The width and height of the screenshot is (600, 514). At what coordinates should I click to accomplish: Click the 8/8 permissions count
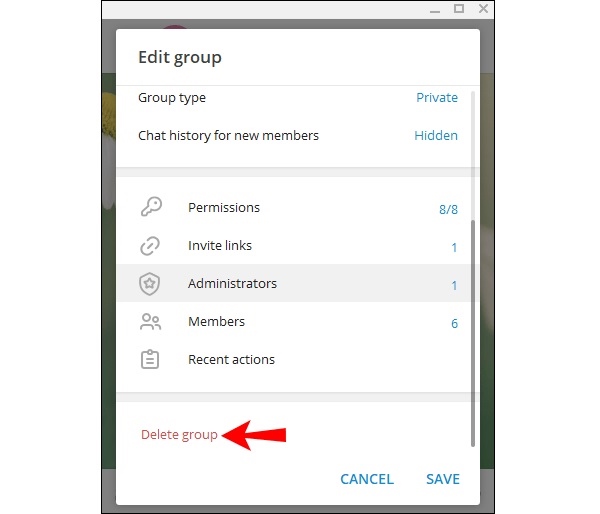(447, 210)
